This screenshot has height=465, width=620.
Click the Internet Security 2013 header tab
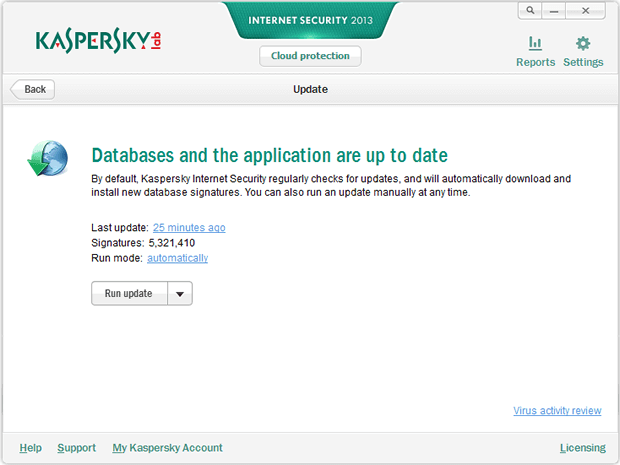click(310, 20)
